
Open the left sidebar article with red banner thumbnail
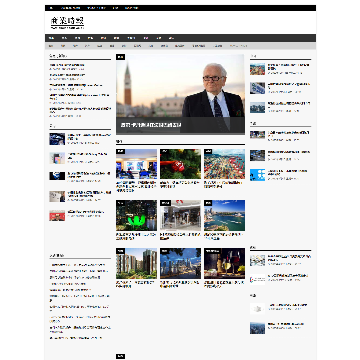tap(57, 215)
